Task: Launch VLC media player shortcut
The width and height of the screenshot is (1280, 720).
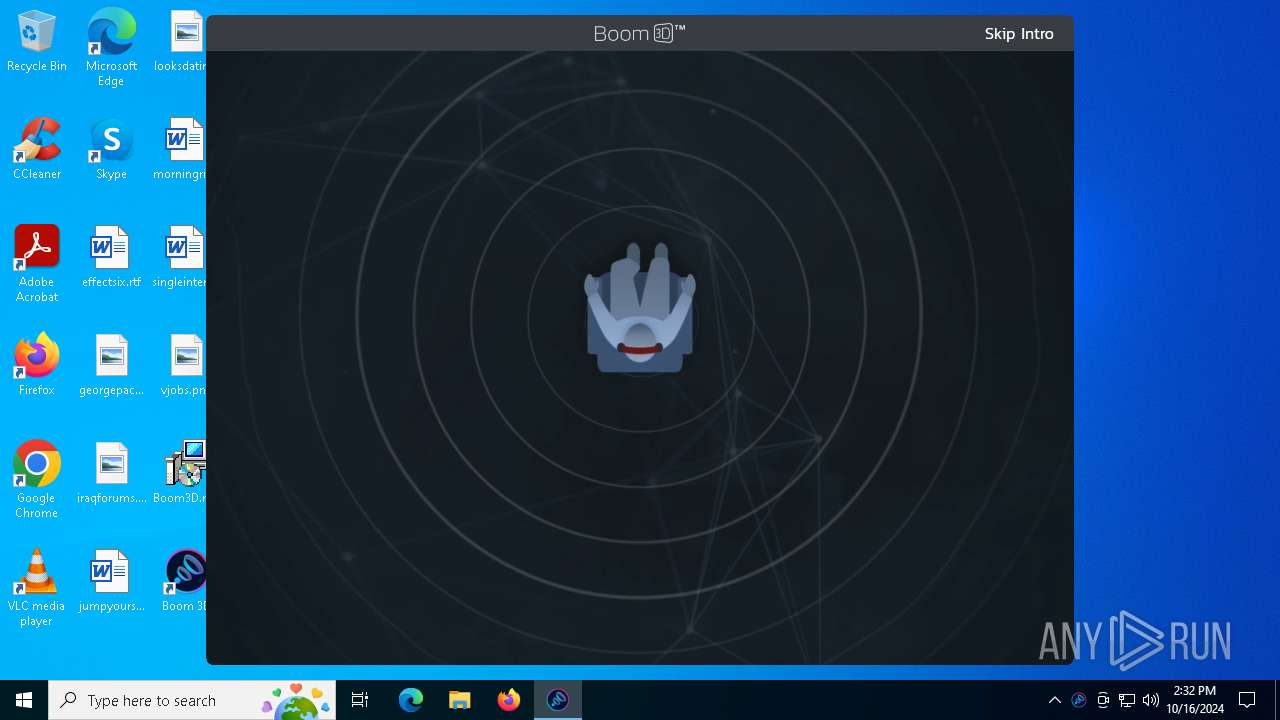Action: tap(37, 588)
